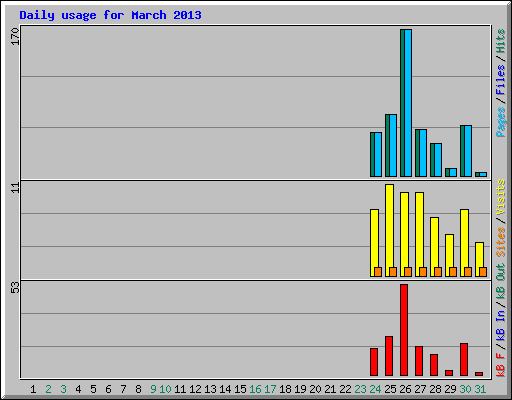The width and height of the screenshot is (512, 400).
Task: Click the 'Sites' legend label
Action: pyautogui.click(x=501, y=242)
